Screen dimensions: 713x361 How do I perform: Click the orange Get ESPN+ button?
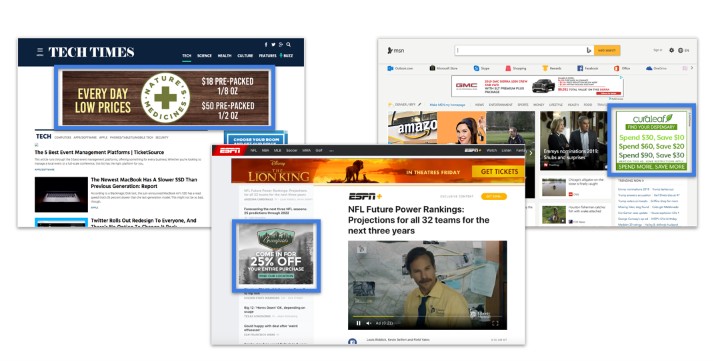(x=493, y=196)
